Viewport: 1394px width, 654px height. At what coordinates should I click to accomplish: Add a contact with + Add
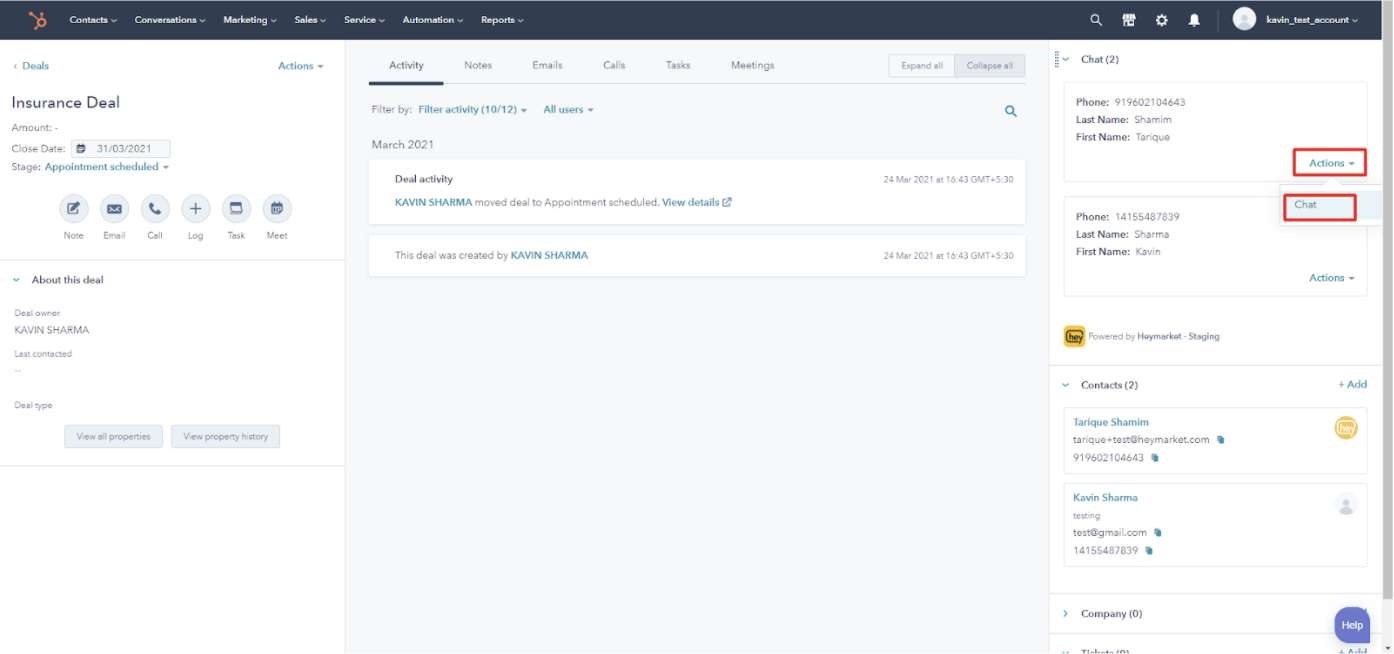(1352, 384)
